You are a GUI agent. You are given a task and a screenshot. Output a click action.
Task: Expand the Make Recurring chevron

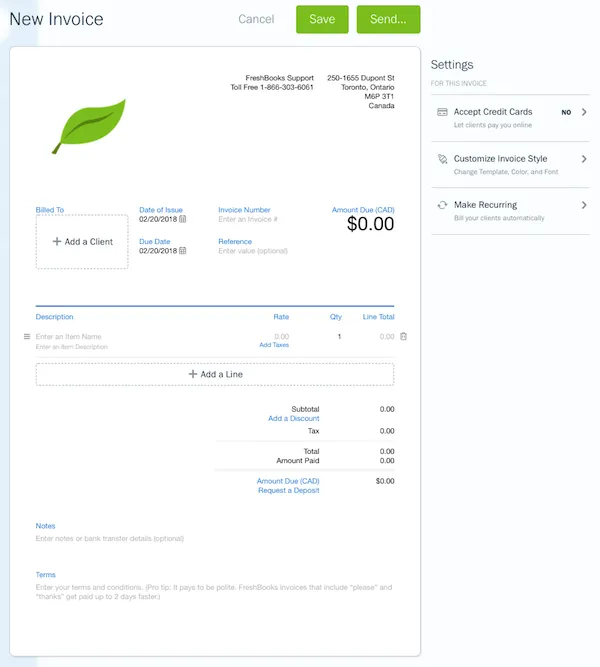click(584, 205)
